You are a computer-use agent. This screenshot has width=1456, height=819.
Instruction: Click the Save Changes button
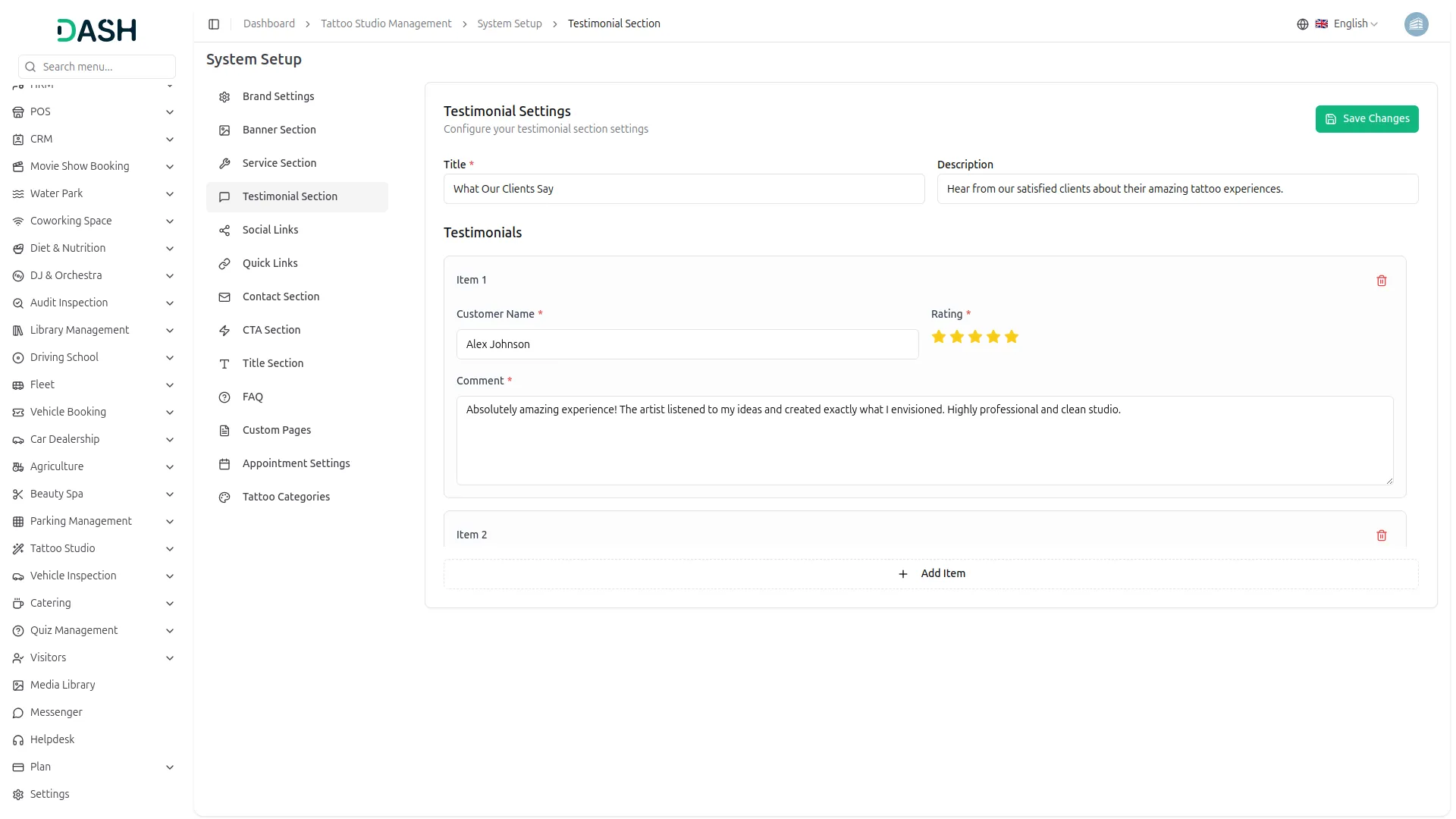point(1367,119)
